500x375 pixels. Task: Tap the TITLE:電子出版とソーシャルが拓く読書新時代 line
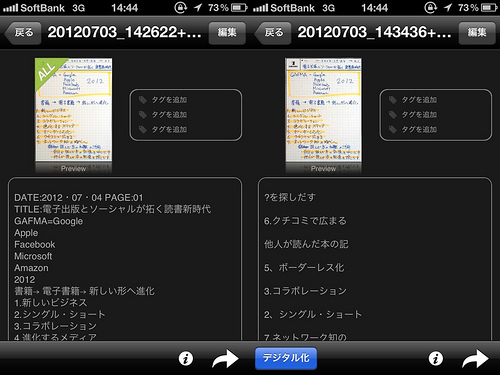point(112,209)
